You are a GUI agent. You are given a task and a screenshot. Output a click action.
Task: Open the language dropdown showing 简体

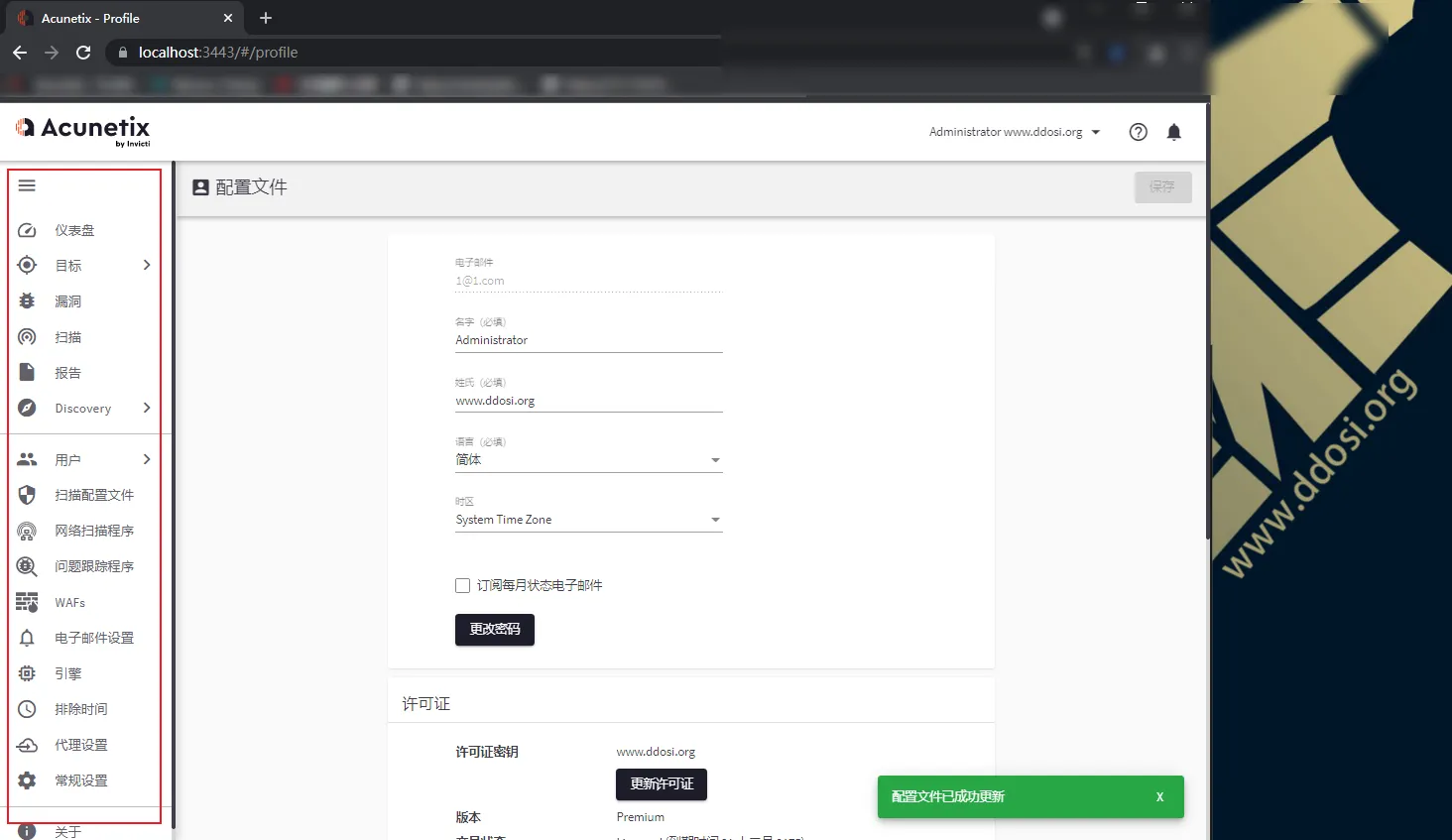588,460
